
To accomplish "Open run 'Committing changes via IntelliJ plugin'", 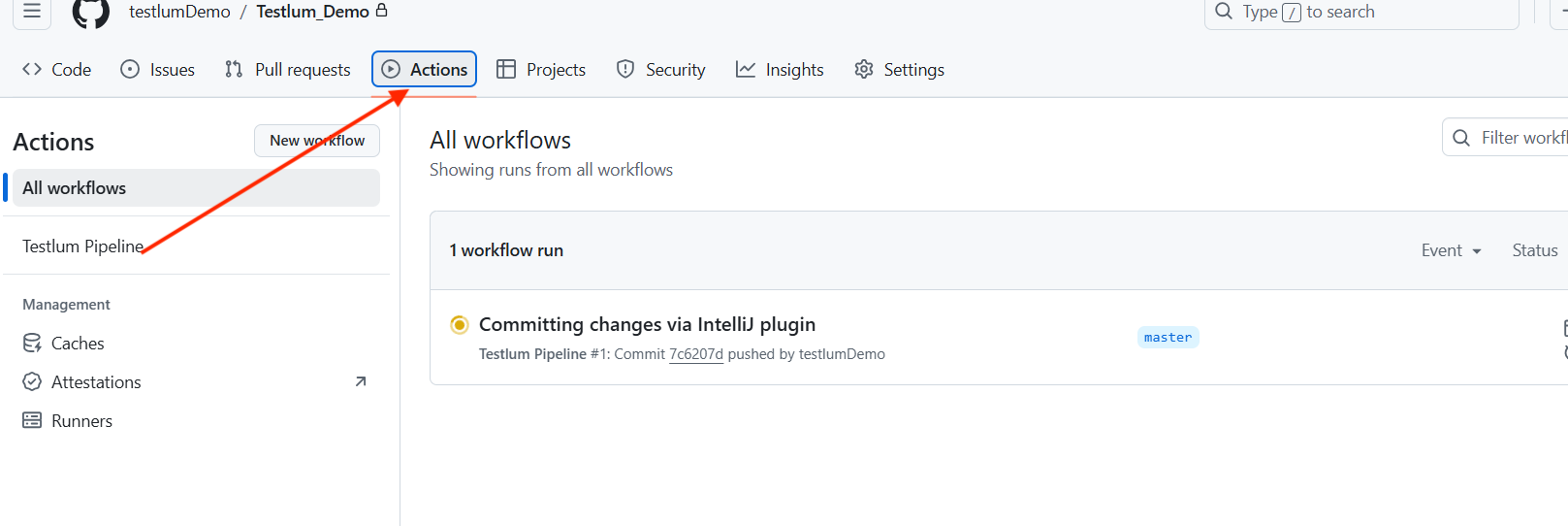I will click(x=647, y=324).
